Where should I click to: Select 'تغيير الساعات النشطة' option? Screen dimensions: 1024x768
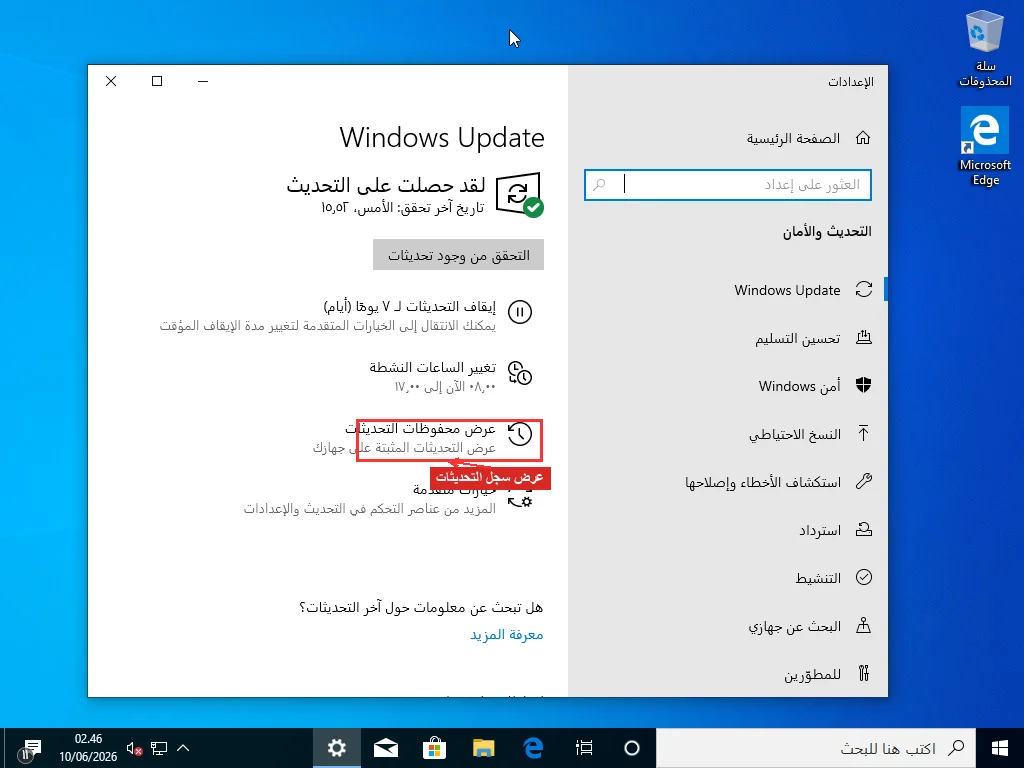[x=433, y=368]
